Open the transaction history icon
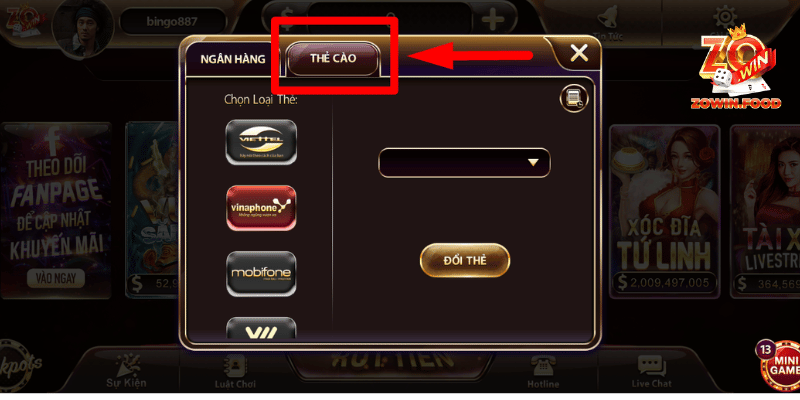 [x=574, y=98]
